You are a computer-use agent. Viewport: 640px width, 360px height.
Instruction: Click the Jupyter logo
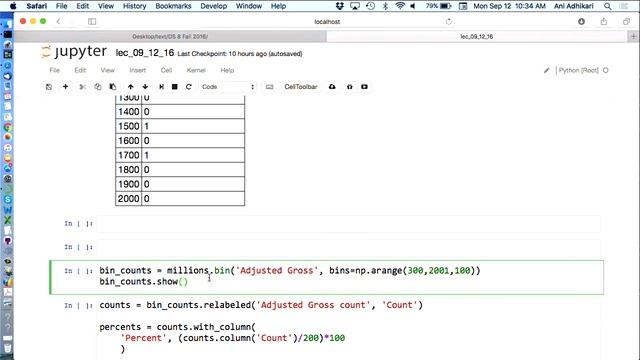74,52
